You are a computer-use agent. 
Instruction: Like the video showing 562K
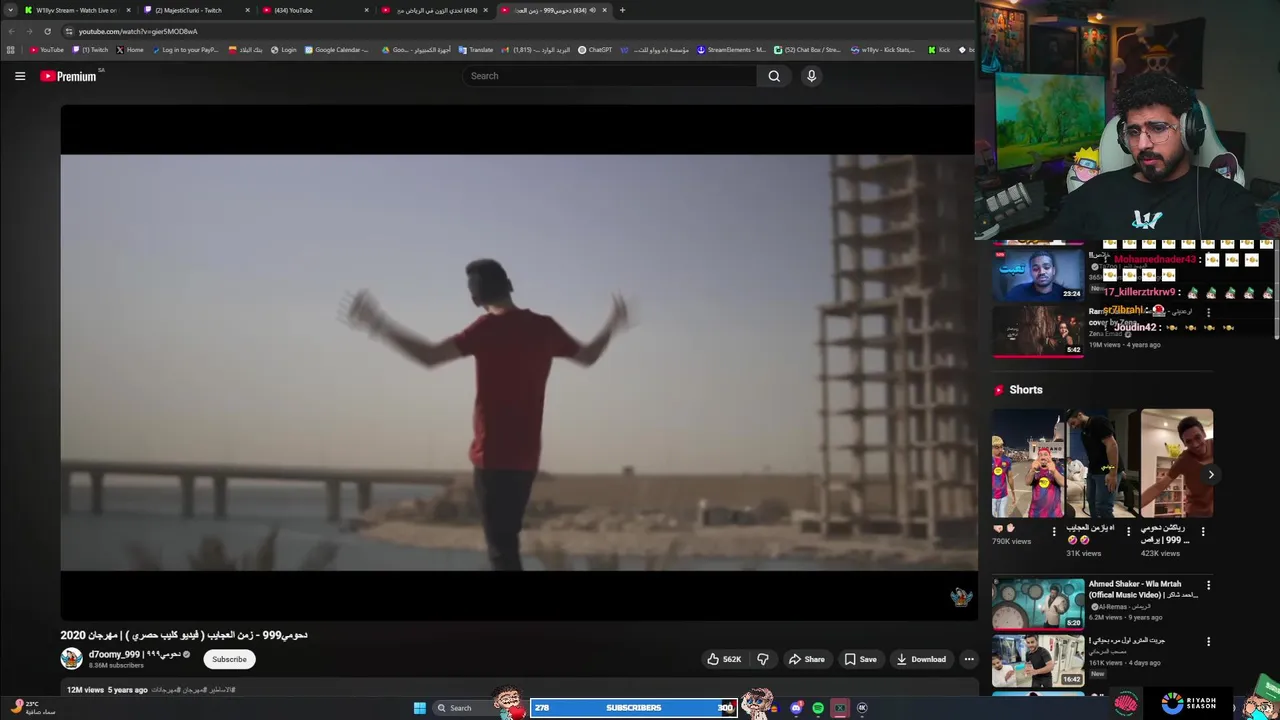coord(724,659)
